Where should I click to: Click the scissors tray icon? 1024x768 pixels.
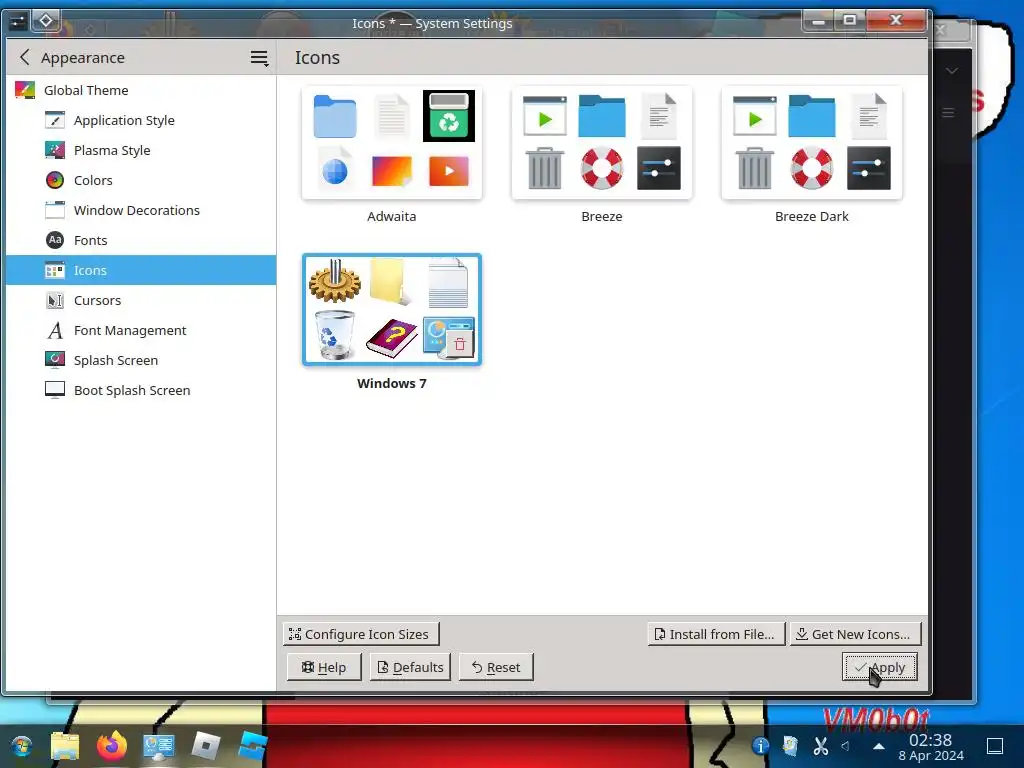coord(820,746)
